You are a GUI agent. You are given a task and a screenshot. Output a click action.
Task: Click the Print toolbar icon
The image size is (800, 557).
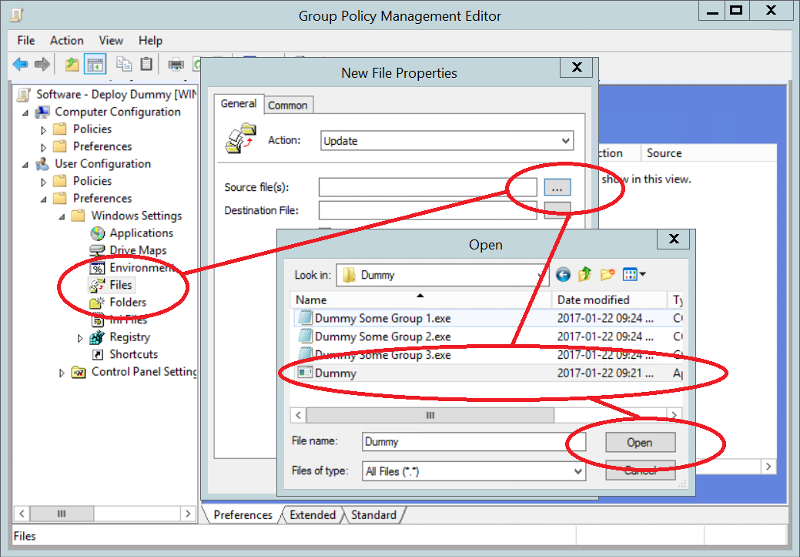click(x=176, y=64)
